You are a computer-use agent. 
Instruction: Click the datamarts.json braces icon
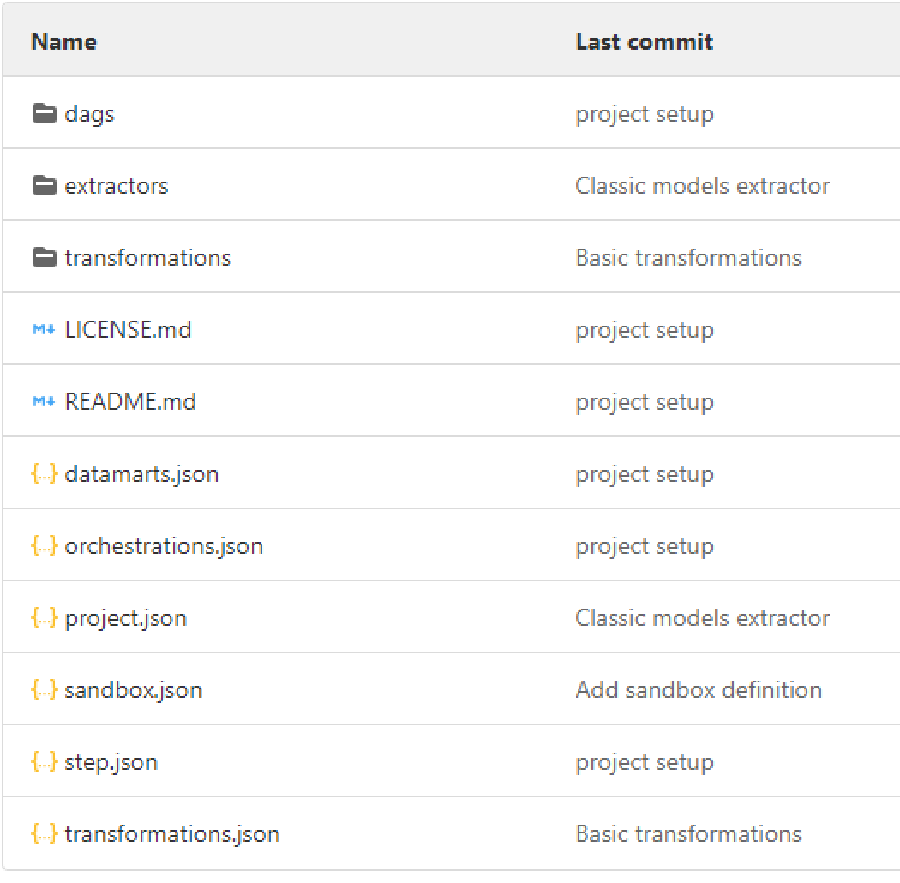pyautogui.click(x=44, y=474)
